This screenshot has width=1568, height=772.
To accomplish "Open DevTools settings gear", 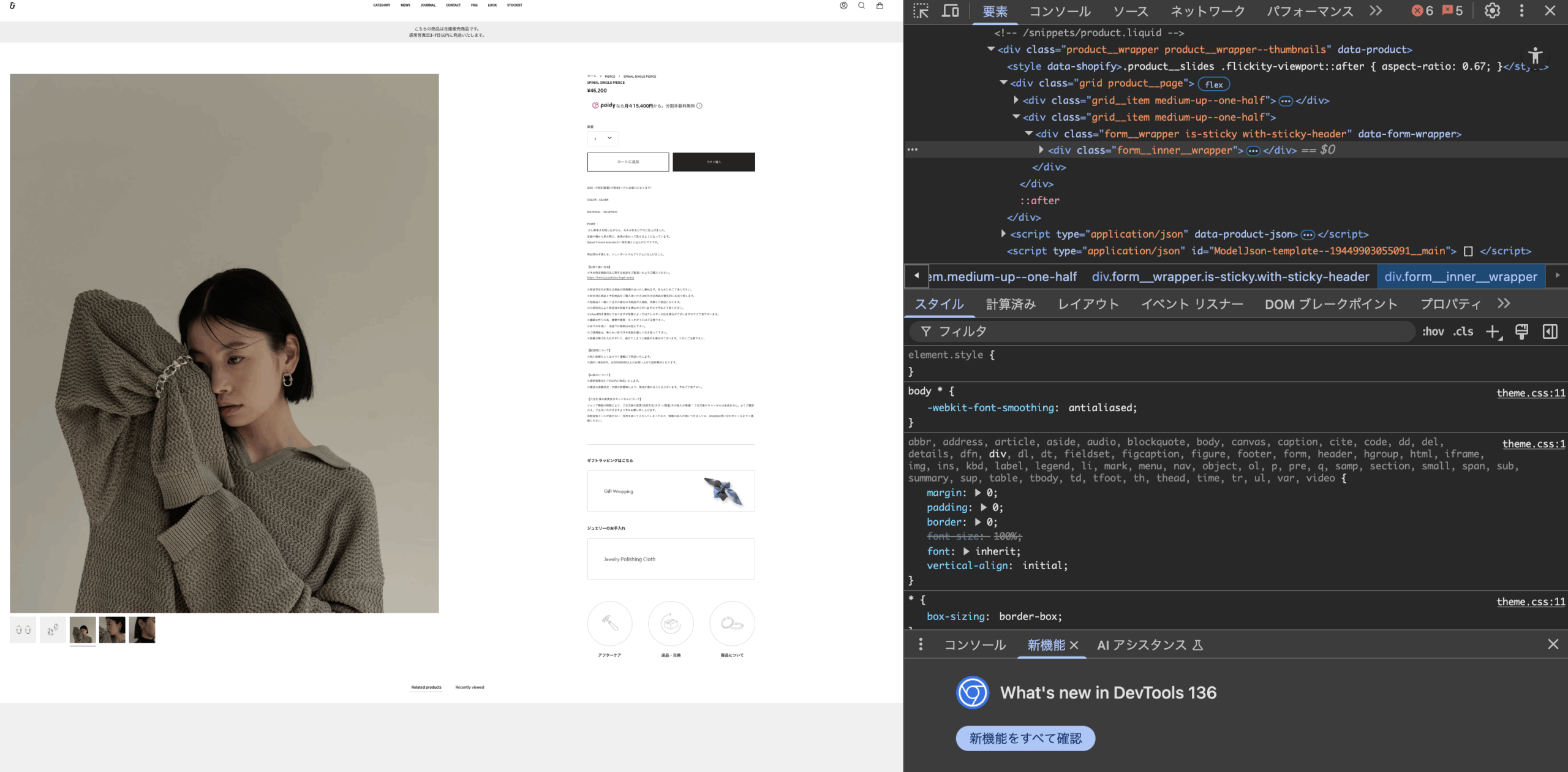I will [1492, 10].
